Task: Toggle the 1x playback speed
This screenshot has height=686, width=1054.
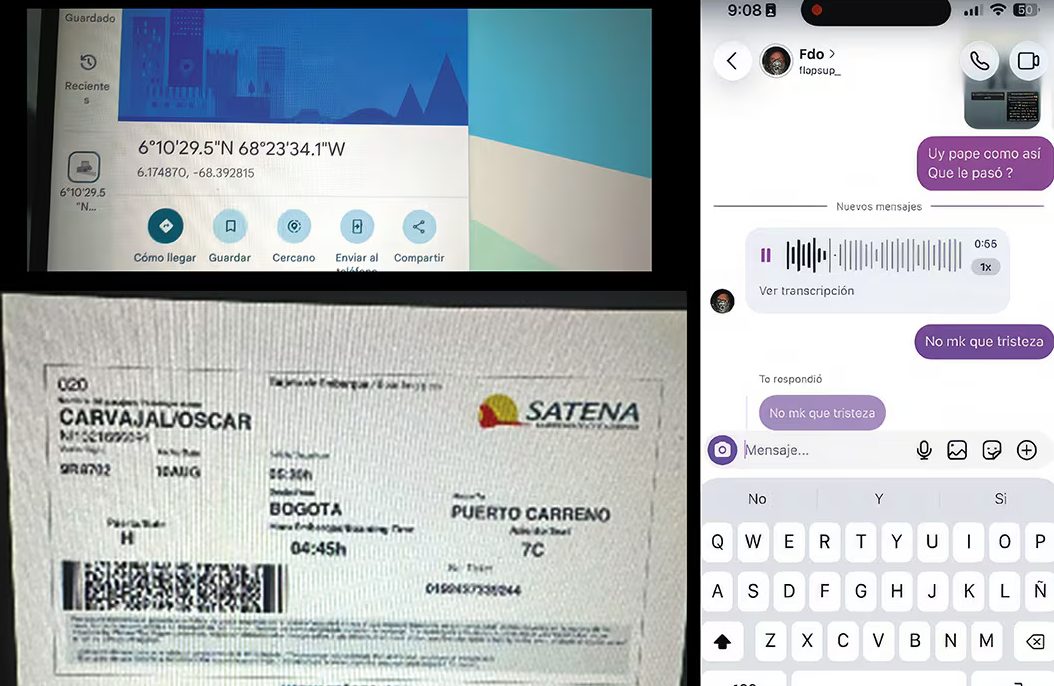Action: [x=985, y=267]
